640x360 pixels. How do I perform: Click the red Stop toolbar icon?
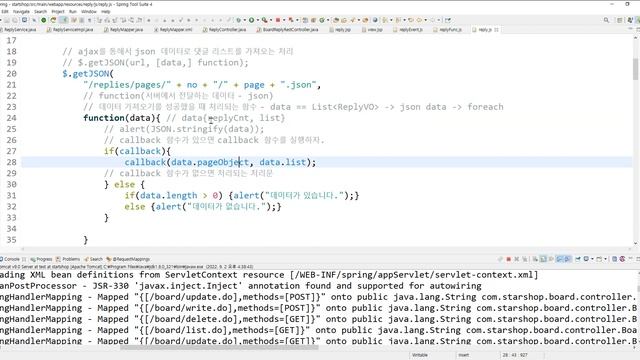[278, 20]
